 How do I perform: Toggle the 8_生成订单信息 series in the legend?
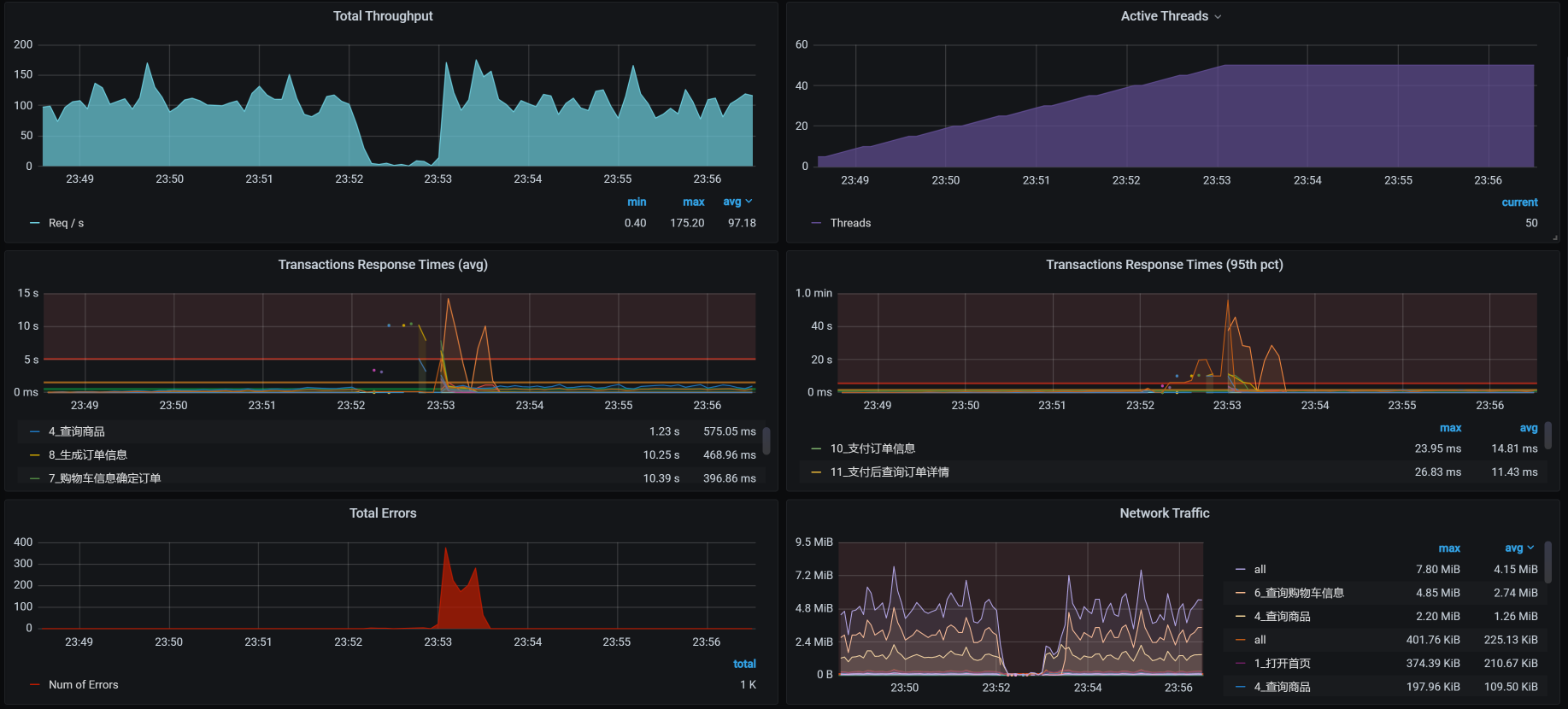coord(87,455)
